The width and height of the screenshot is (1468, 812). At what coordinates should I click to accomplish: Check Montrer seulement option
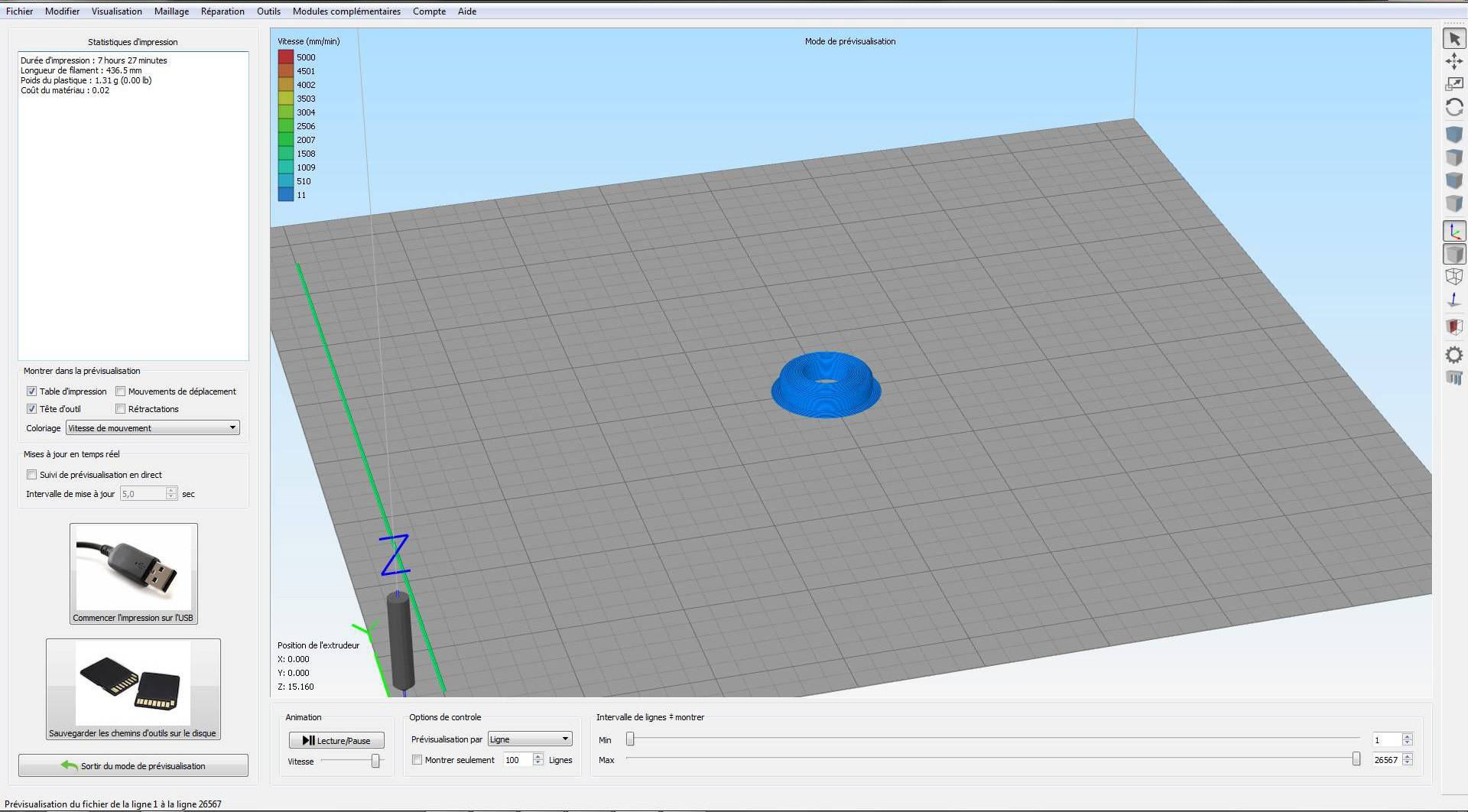coord(417,760)
